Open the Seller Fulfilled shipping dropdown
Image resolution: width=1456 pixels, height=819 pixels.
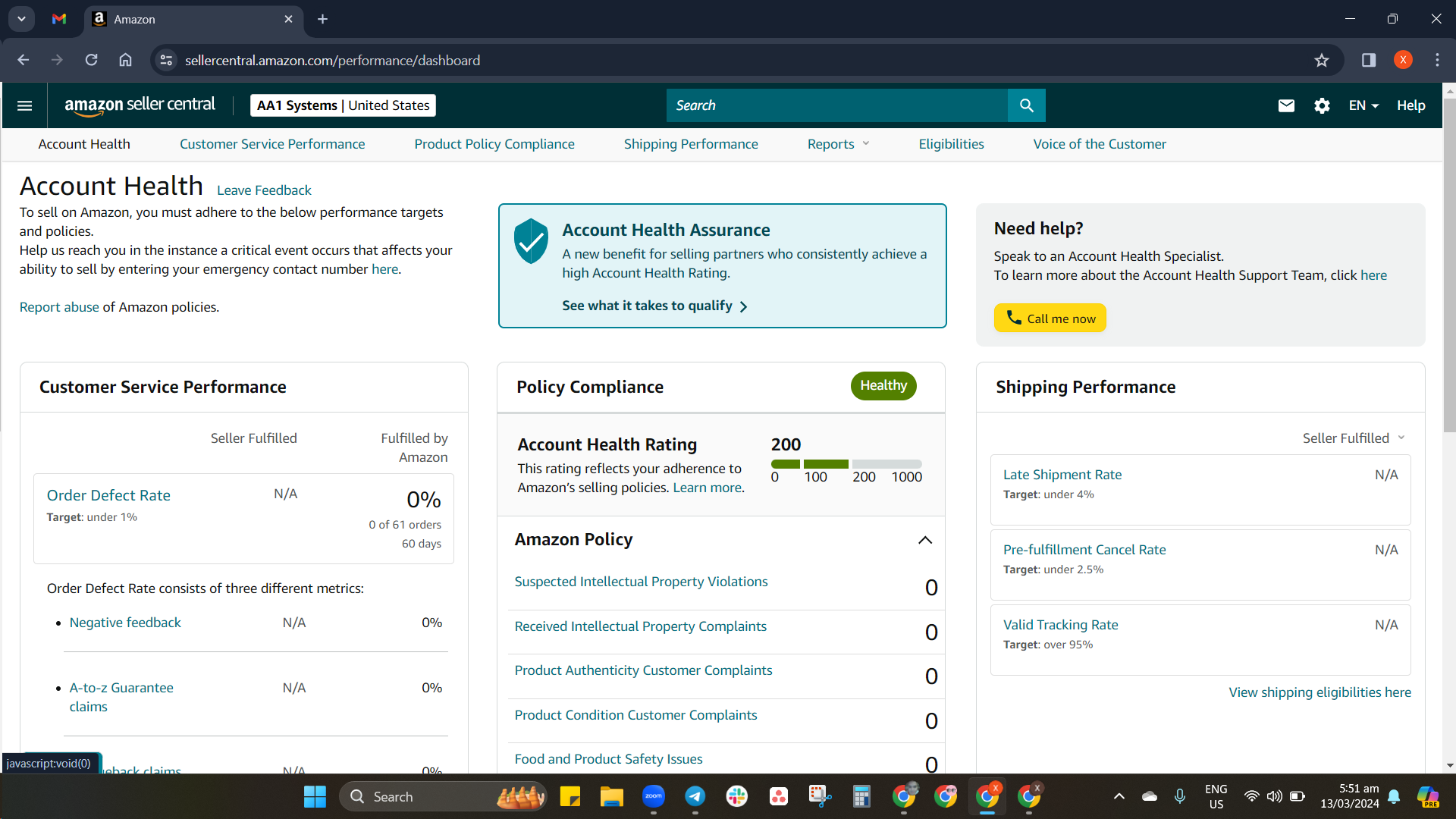click(x=1354, y=438)
